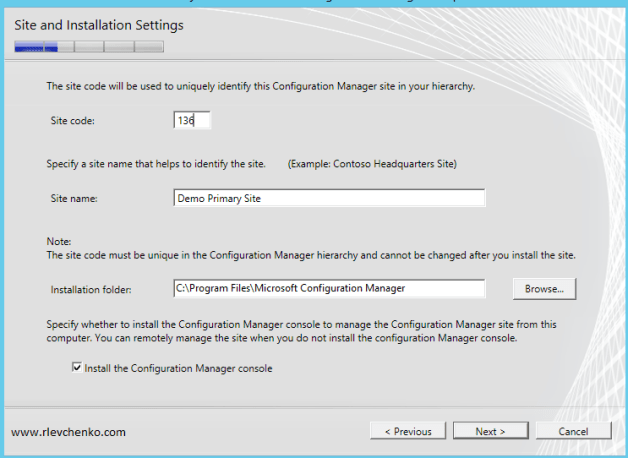Click the 'Install the Configuration Manager console' label text
628x458 pixels.
[178, 368]
